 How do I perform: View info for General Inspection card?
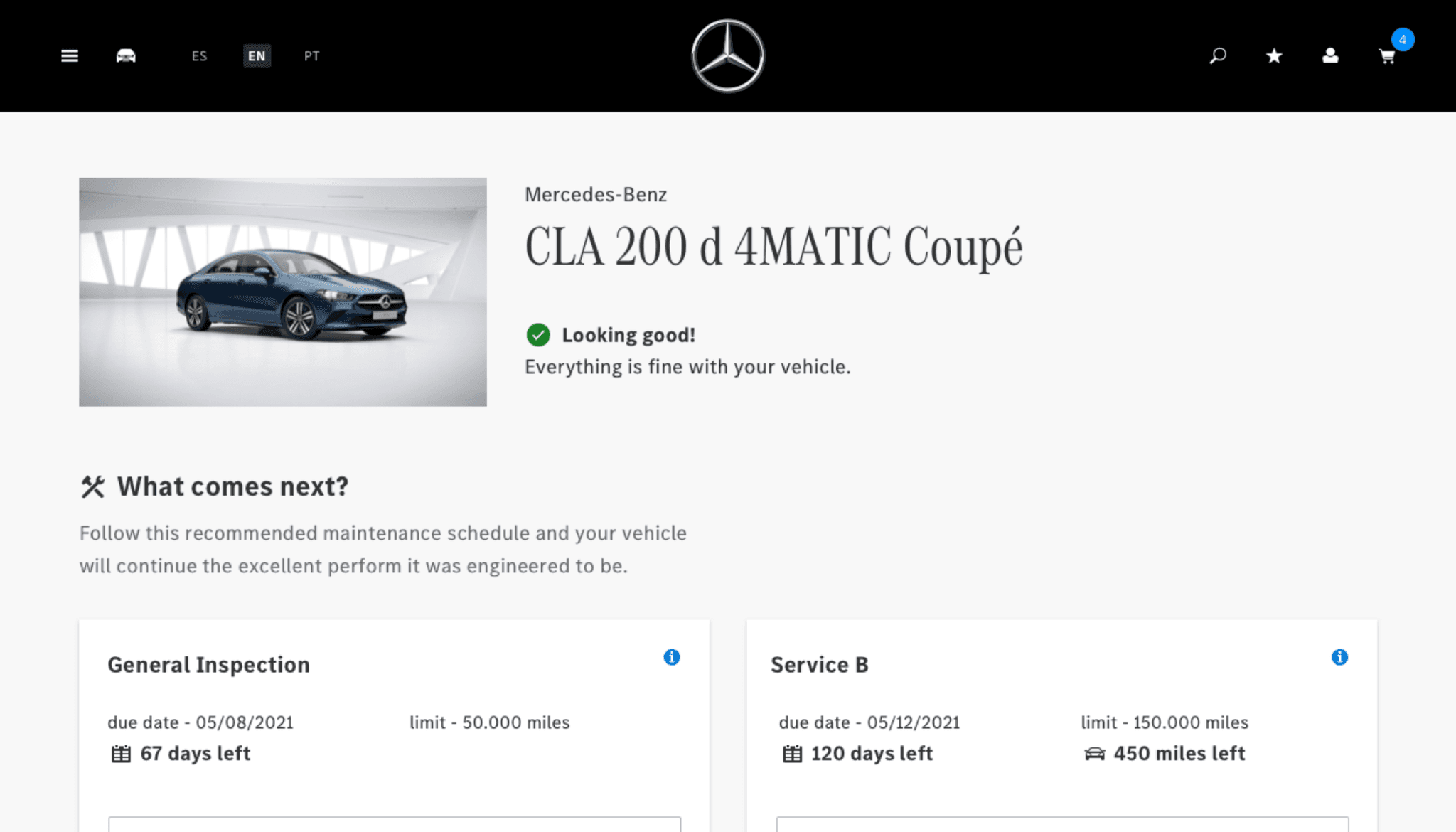(x=671, y=658)
